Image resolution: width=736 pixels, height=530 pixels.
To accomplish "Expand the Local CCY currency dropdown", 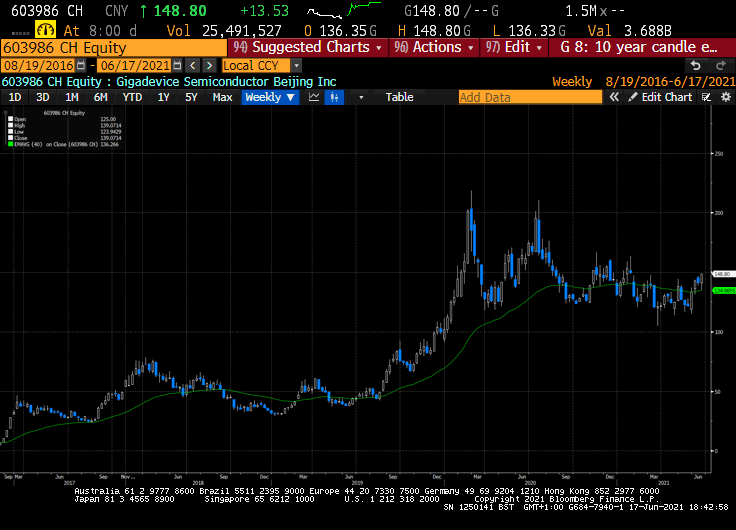I will [x=296, y=66].
